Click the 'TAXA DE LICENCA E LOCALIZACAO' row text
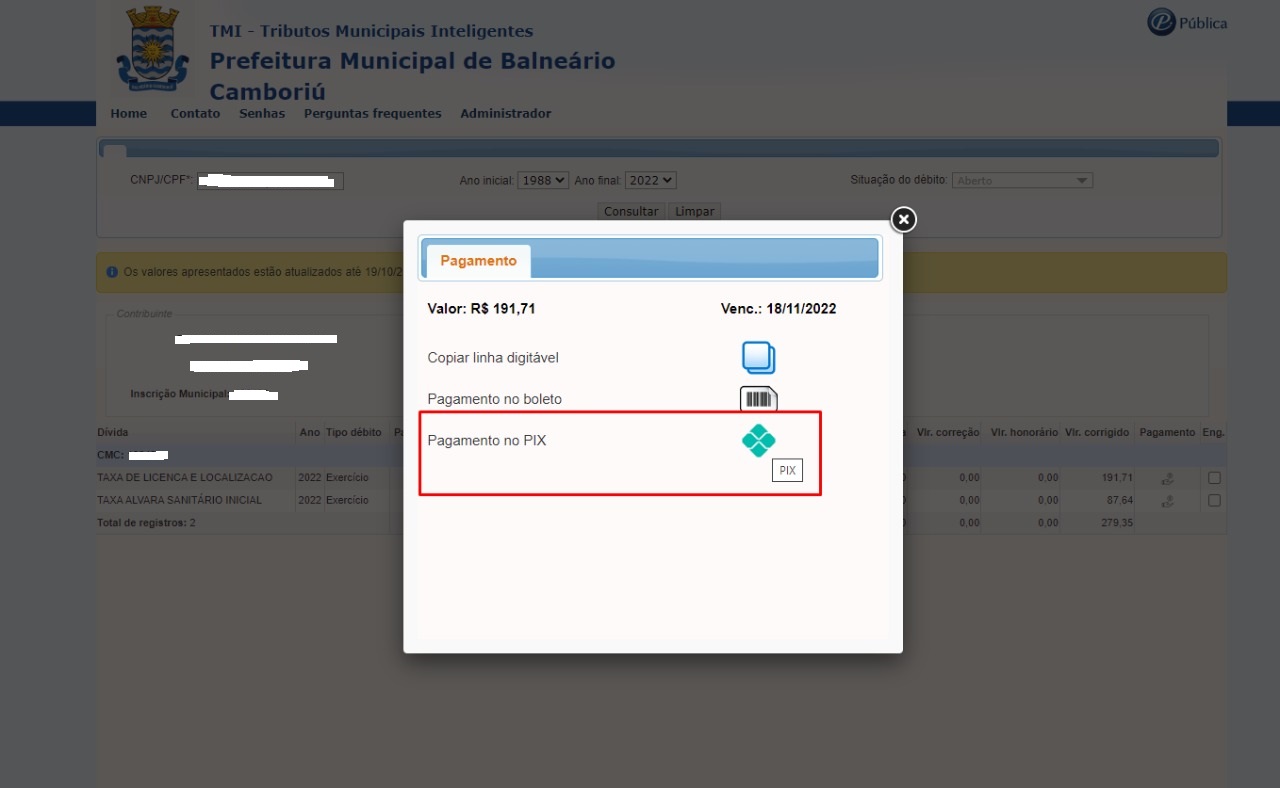The image size is (1280, 788). coord(185,478)
